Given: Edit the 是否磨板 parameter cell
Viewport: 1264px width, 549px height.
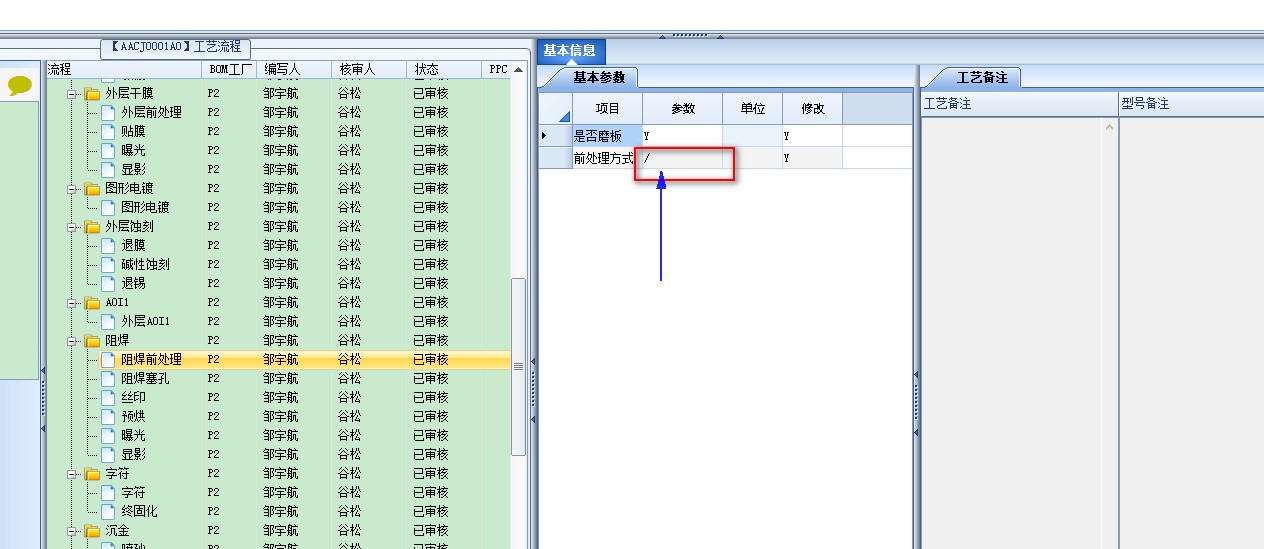Looking at the screenshot, I should (682, 135).
